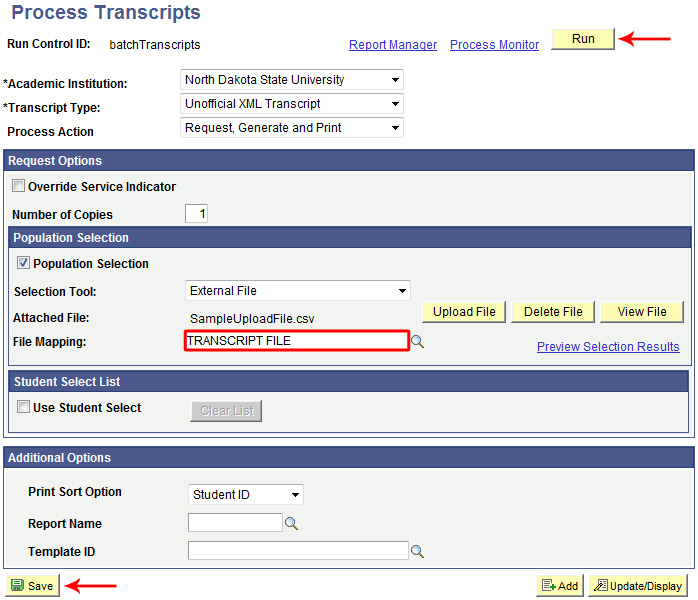The width and height of the screenshot is (698, 600).
Task: Expand the Transcript Type dropdown
Action: (x=292, y=104)
